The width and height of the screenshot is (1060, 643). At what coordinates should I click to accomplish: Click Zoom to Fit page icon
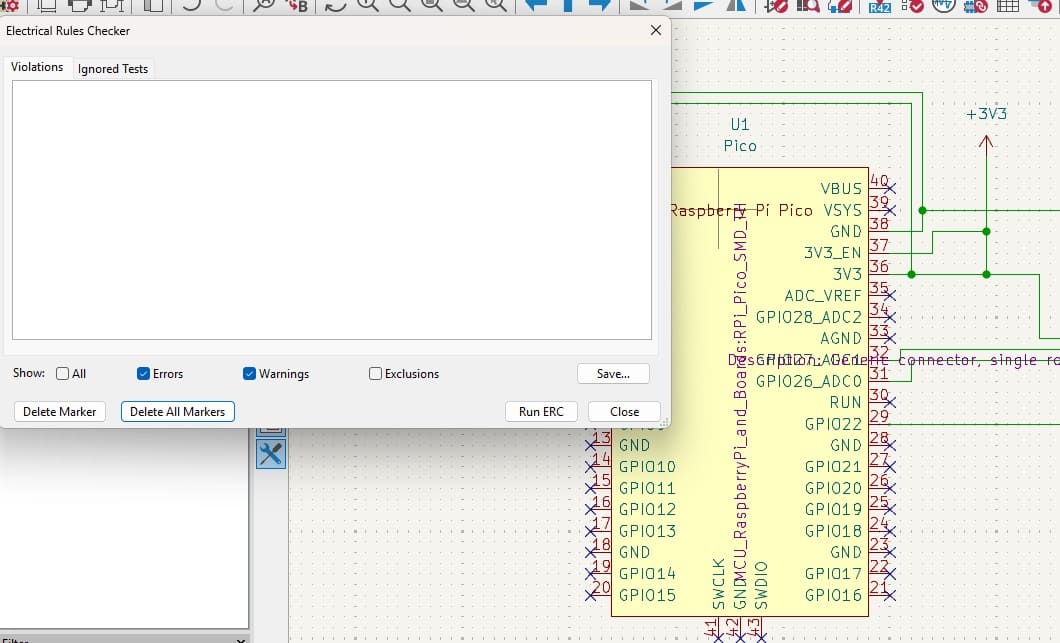coord(431,5)
